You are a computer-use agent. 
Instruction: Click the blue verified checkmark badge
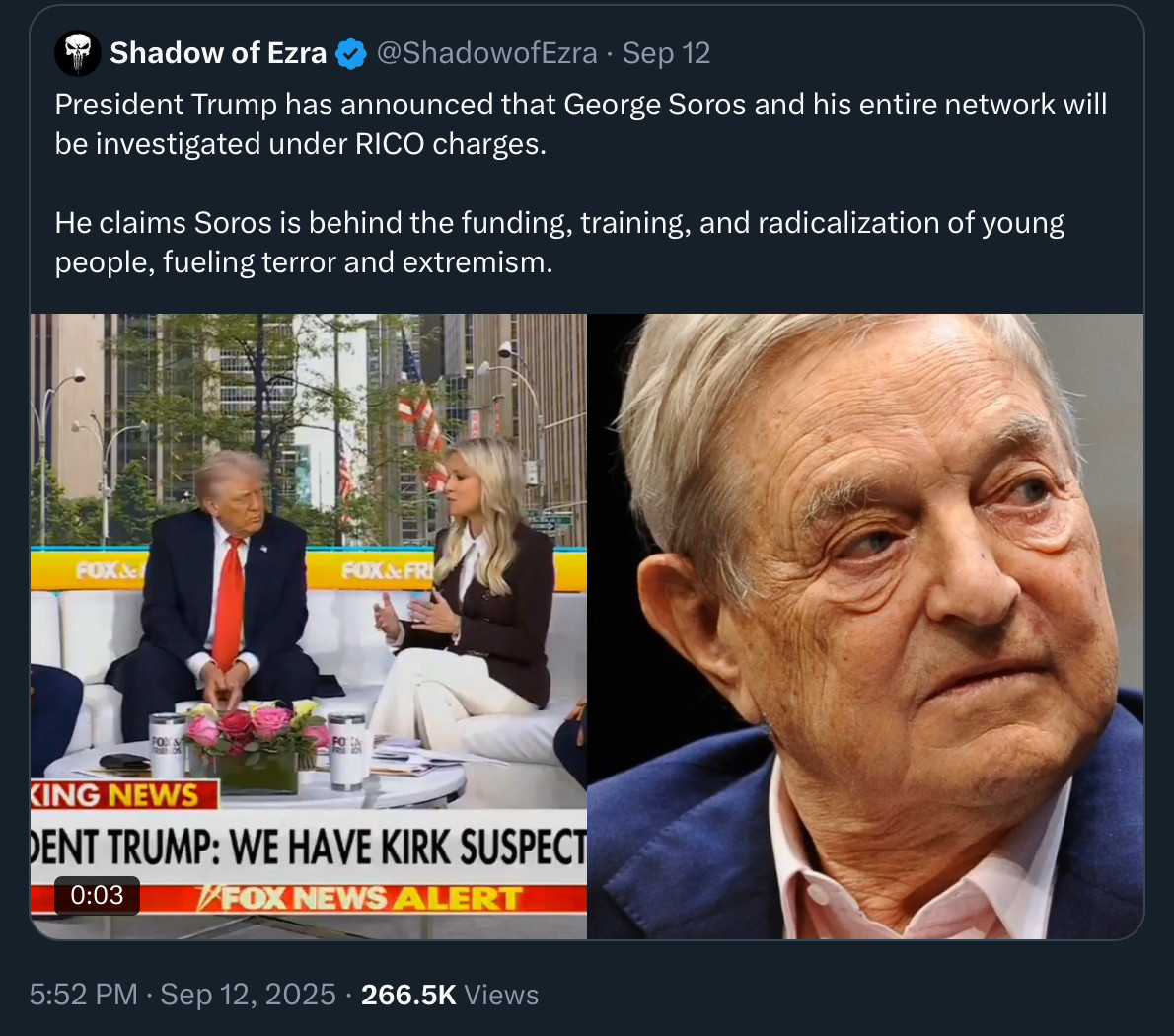tap(351, 54)
